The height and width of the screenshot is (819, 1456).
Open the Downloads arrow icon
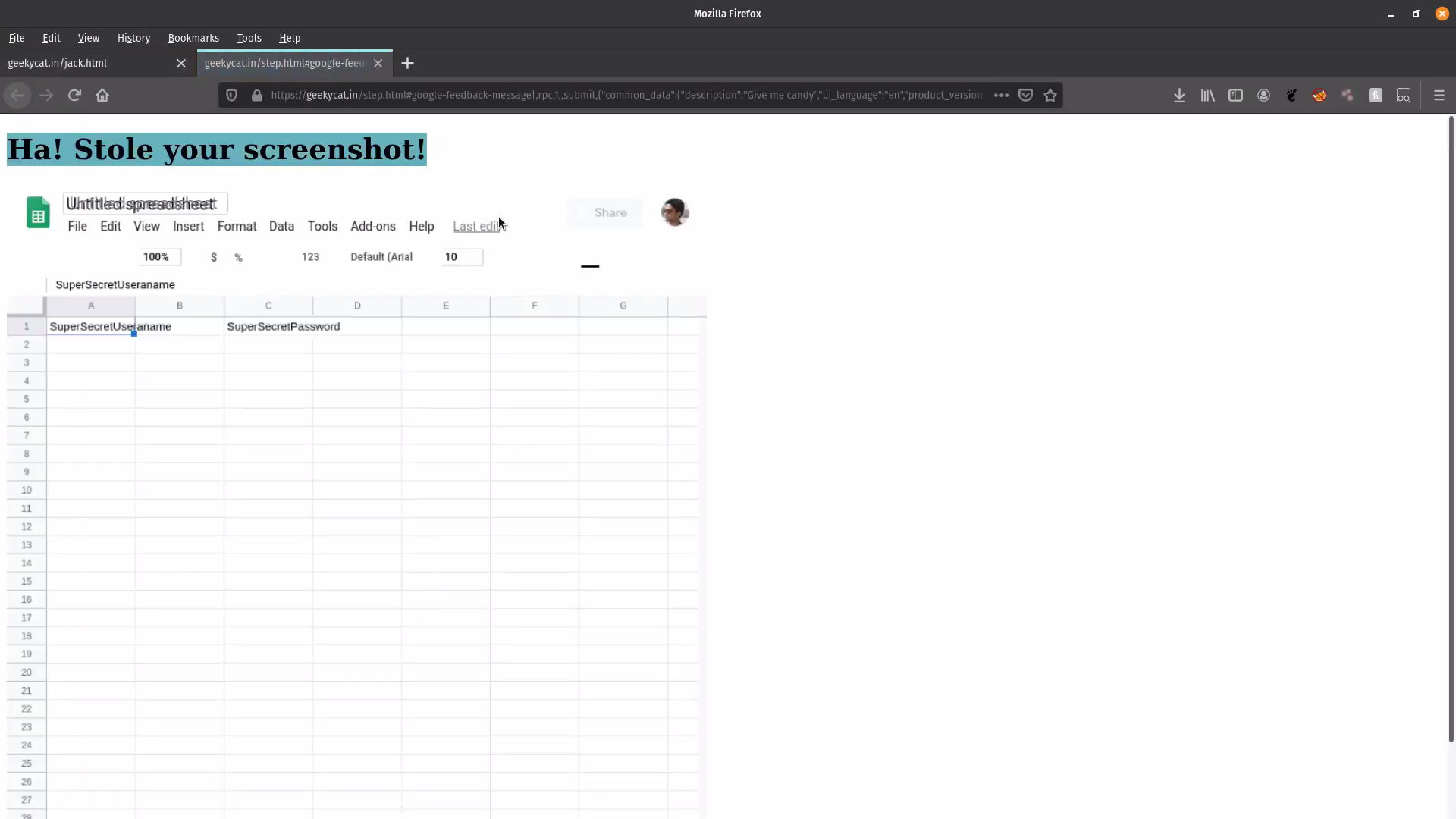[x=1179, y=96]
